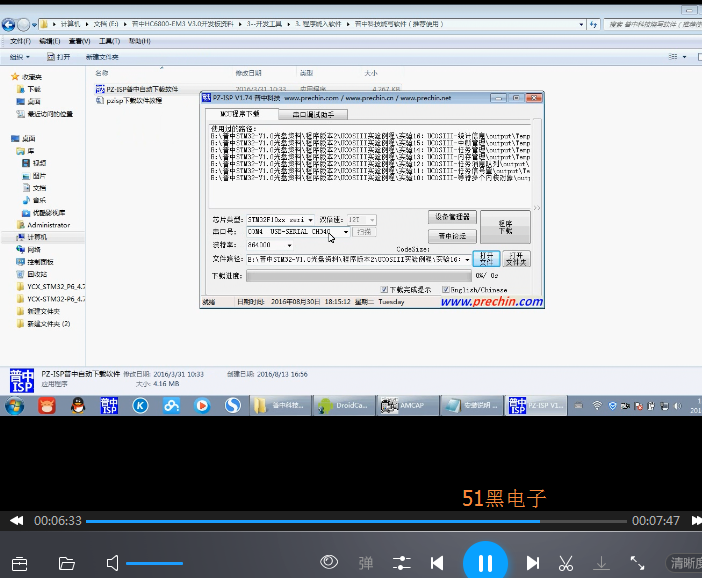The image size is (702, 578).
Task: Switch to the AMCAP taskbar window
Action: (408, 406)
